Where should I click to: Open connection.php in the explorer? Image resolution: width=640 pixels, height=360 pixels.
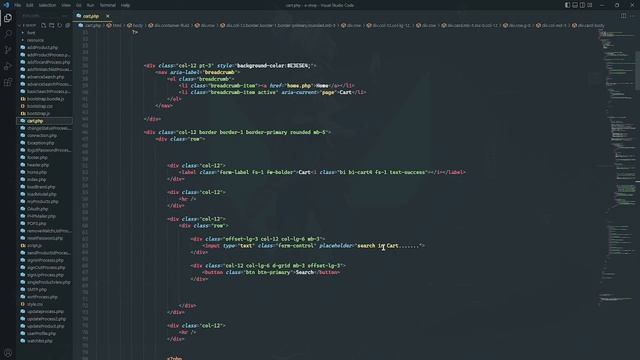point(42,136)
